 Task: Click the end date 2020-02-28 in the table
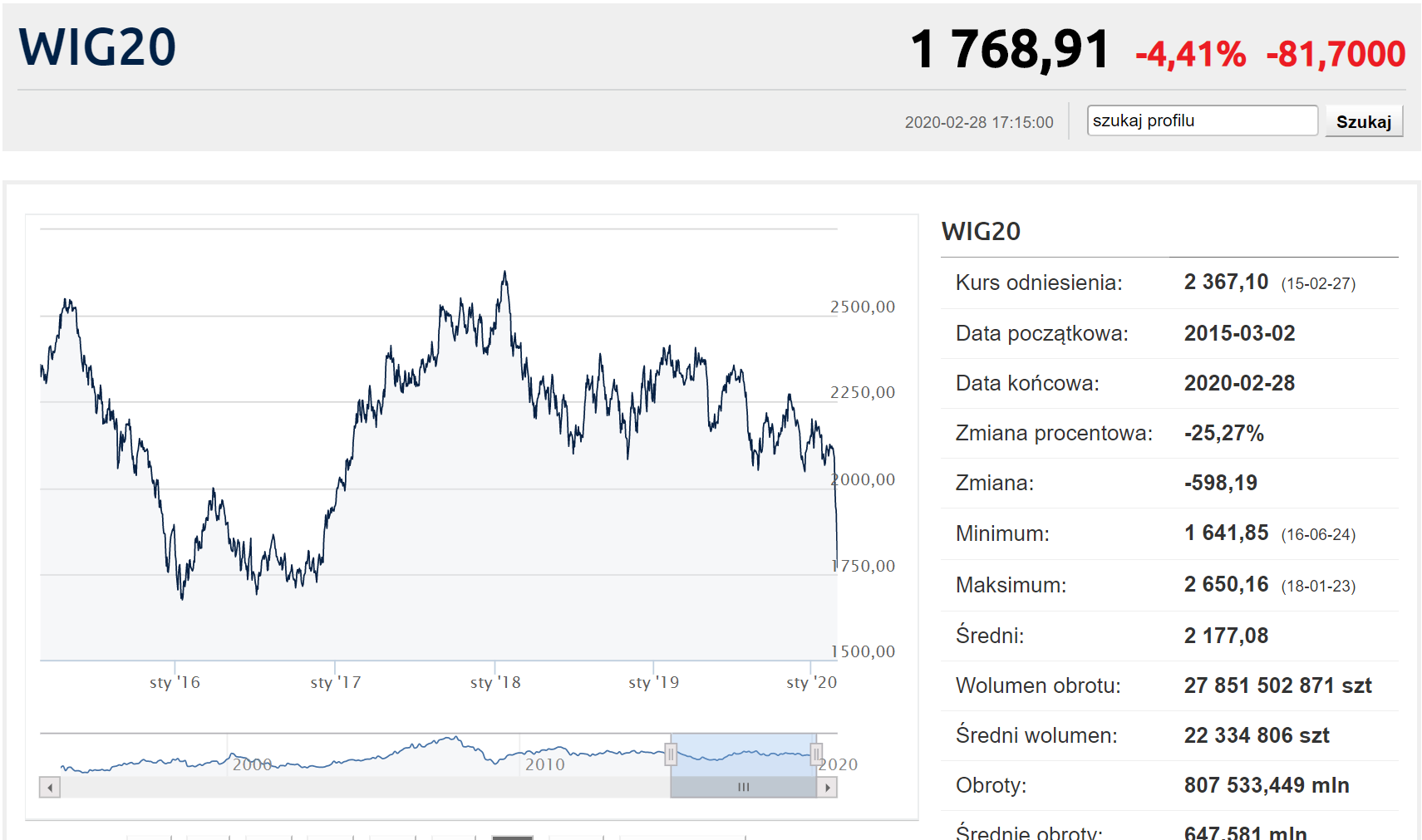[1239, 383]
